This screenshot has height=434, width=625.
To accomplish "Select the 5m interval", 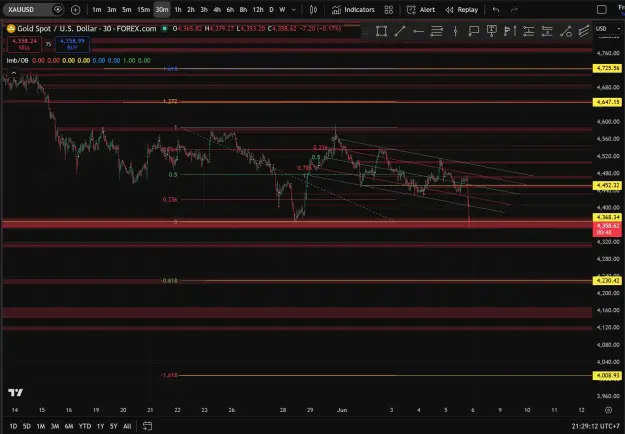I will (127, 10).
